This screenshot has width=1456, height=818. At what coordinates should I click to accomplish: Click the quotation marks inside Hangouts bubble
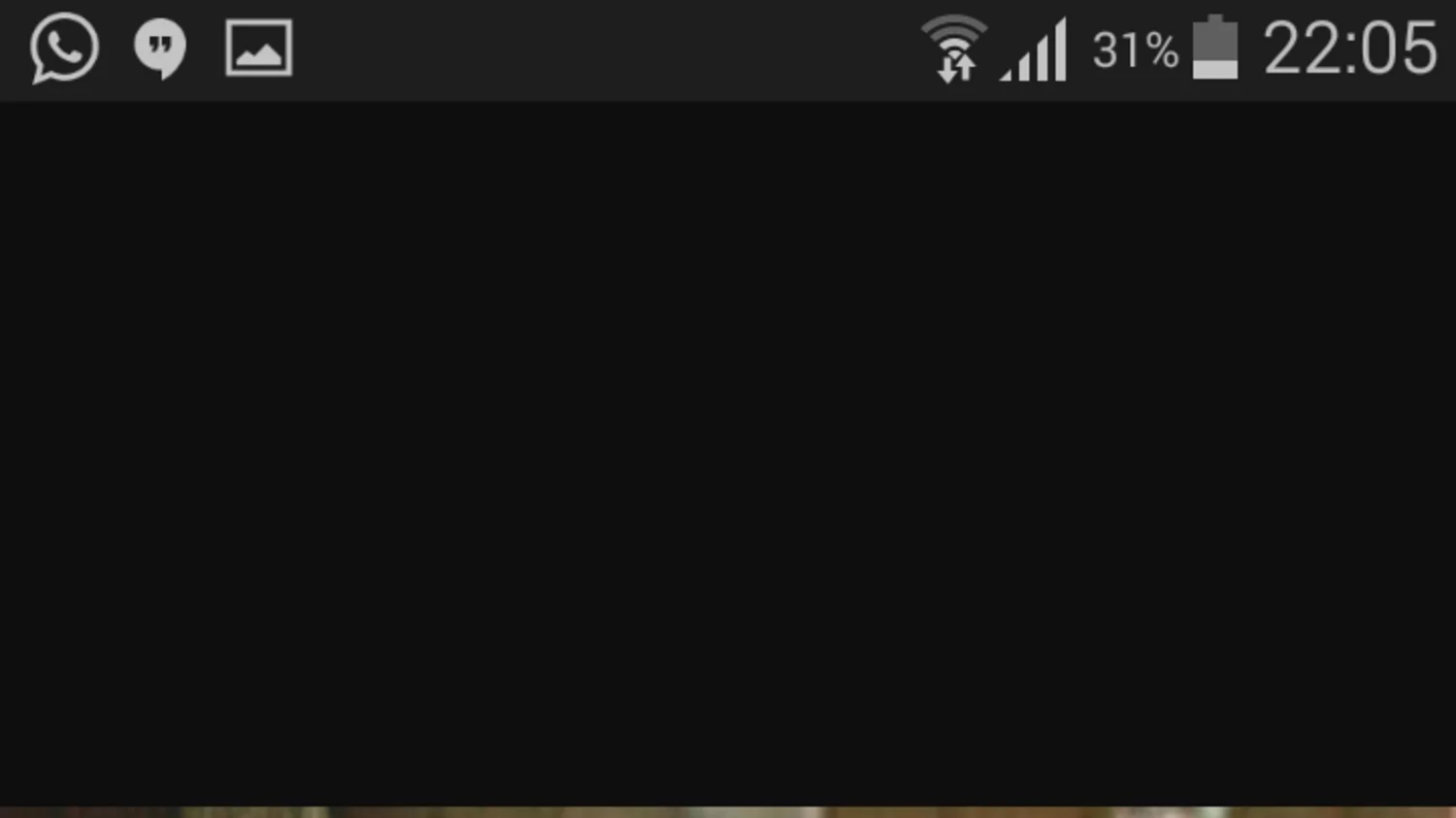coord(161,45)
